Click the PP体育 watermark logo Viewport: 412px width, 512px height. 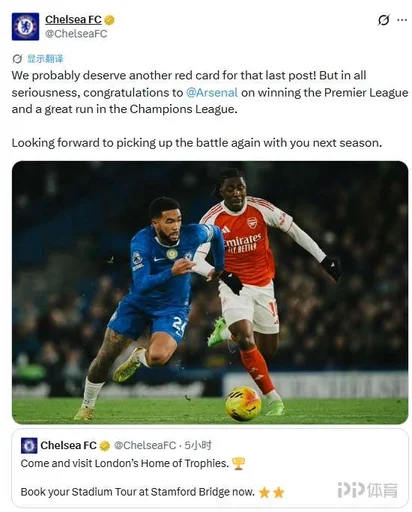pos(367,490)
